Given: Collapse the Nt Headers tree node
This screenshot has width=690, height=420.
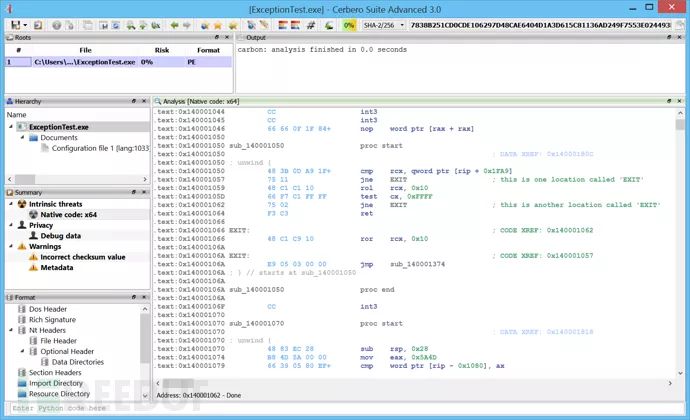Looking at the screenshot, I should coord(11,331).
